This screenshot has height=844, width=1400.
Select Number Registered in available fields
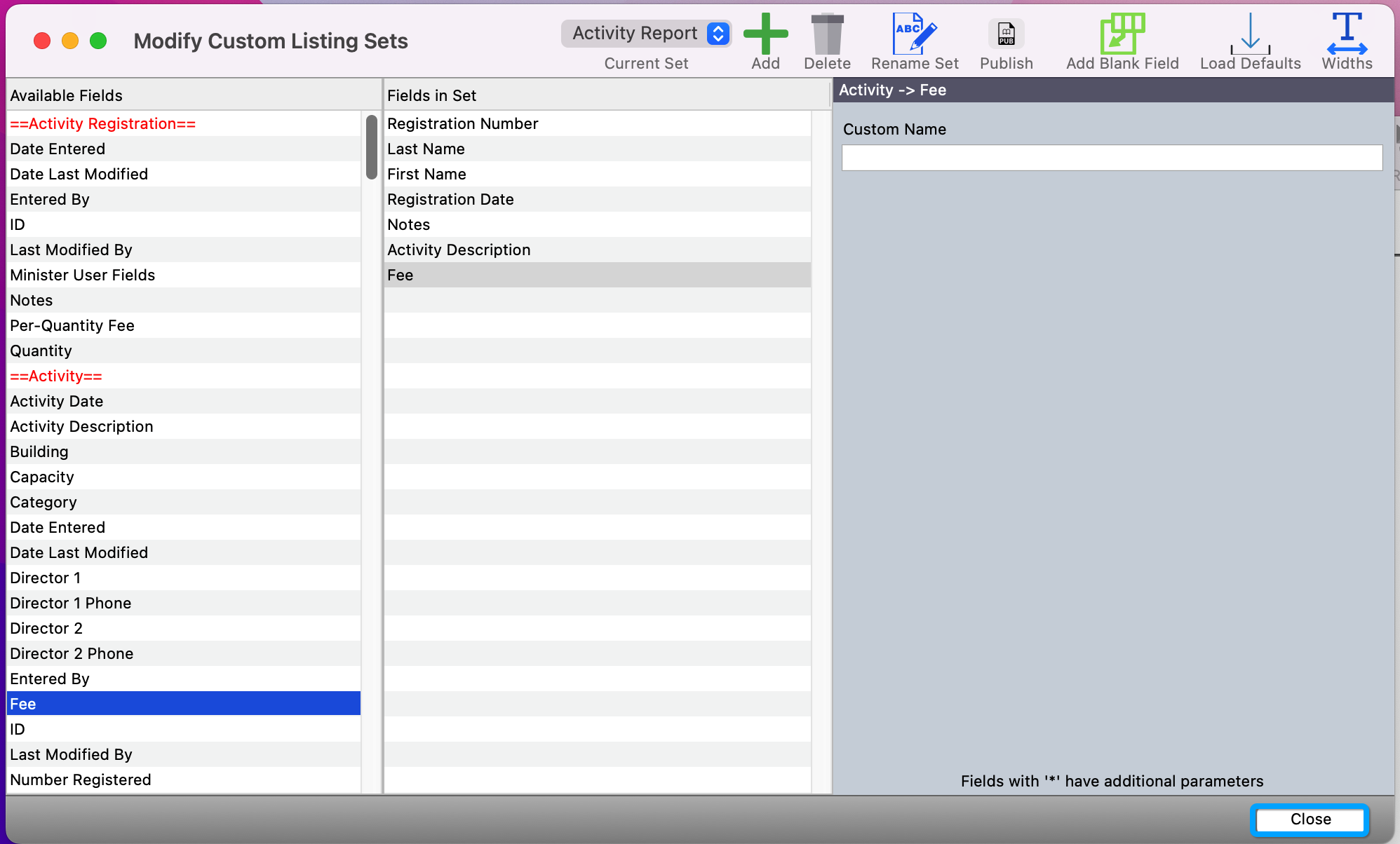tap(81, 780)
